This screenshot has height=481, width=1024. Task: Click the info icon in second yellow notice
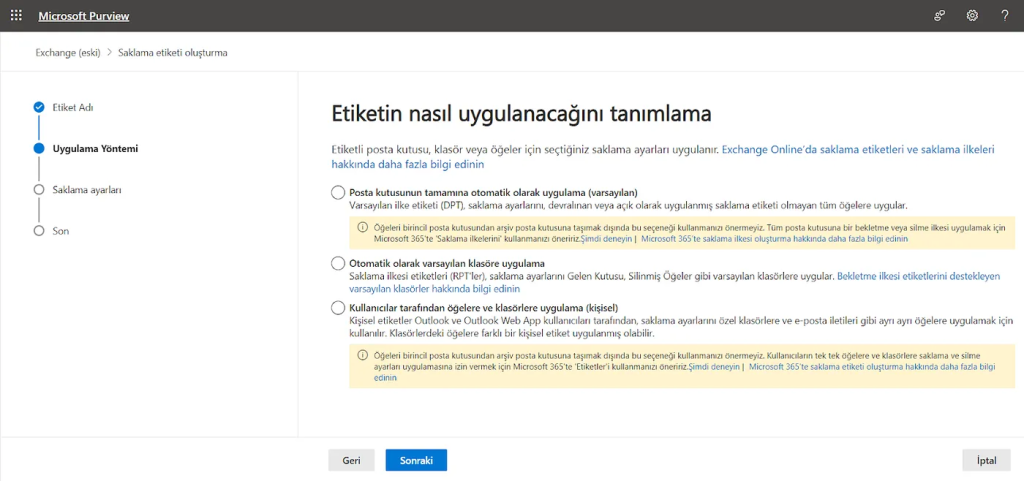[x=362, y=355]
